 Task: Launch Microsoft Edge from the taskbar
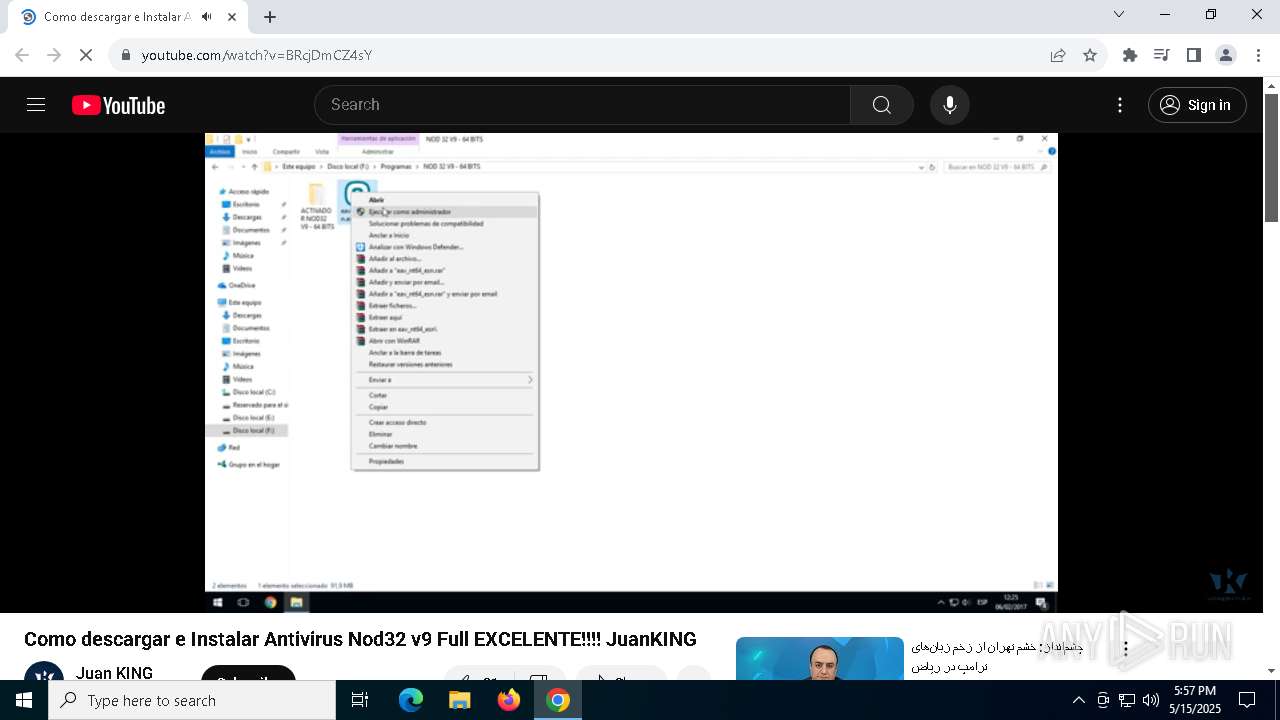tap(411, 700)
